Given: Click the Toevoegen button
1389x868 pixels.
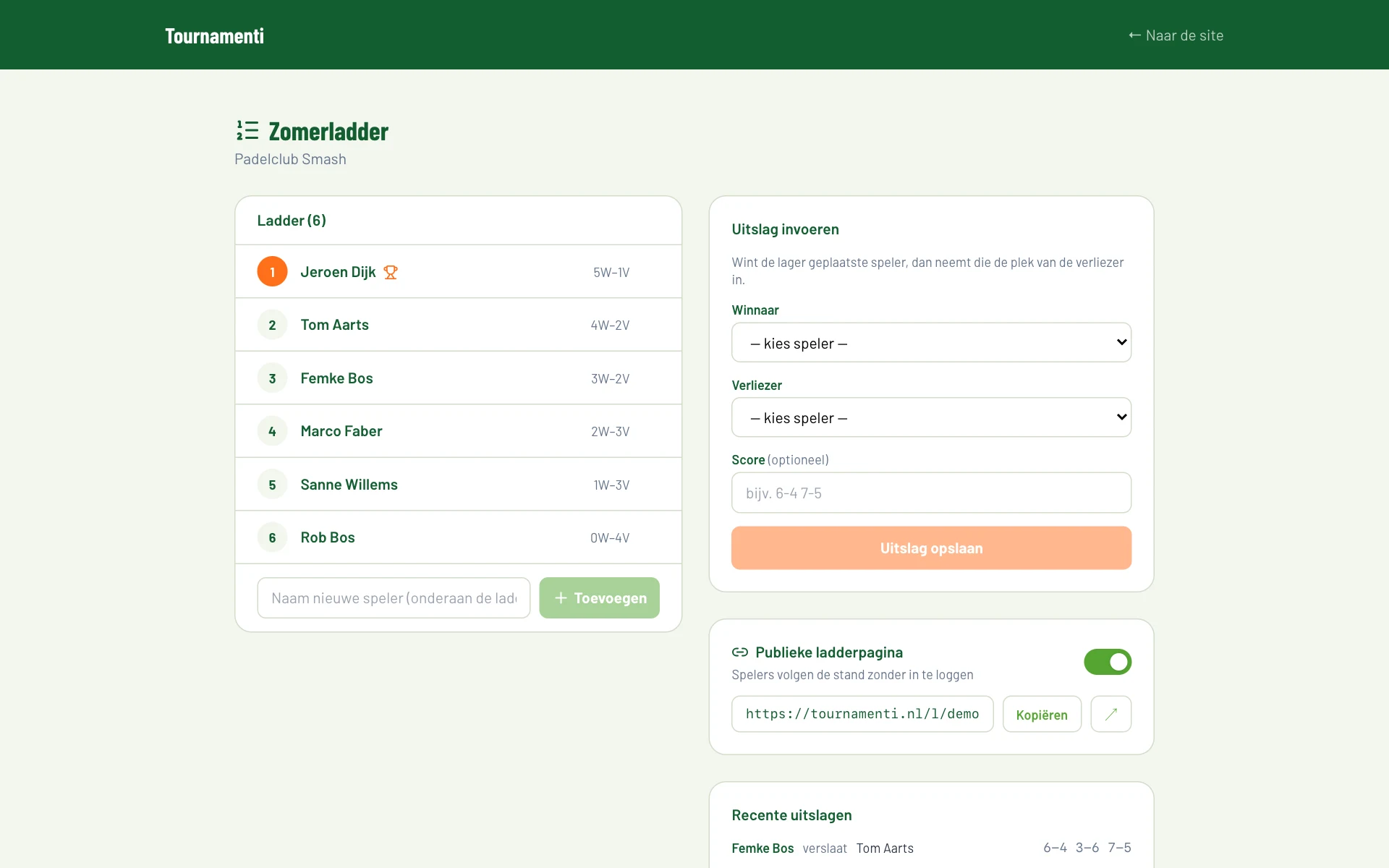Looking at the screenshot, I should click(599, 597).
